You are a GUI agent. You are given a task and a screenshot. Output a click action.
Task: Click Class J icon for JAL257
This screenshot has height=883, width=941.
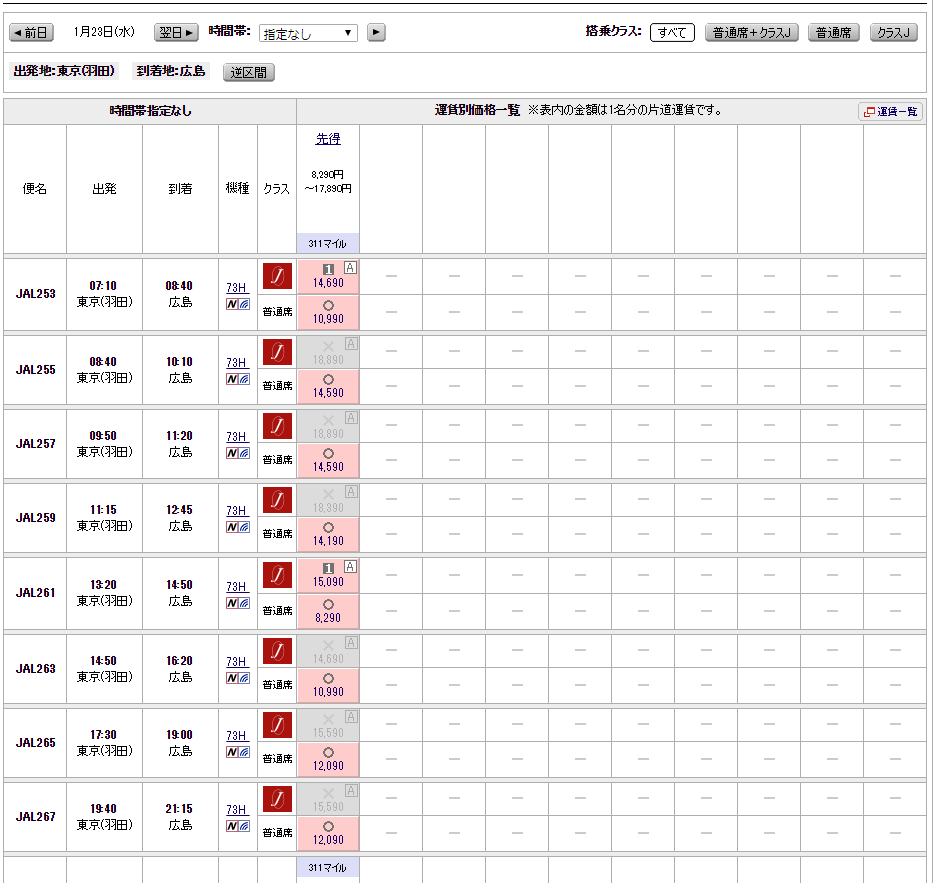[277, 426]
